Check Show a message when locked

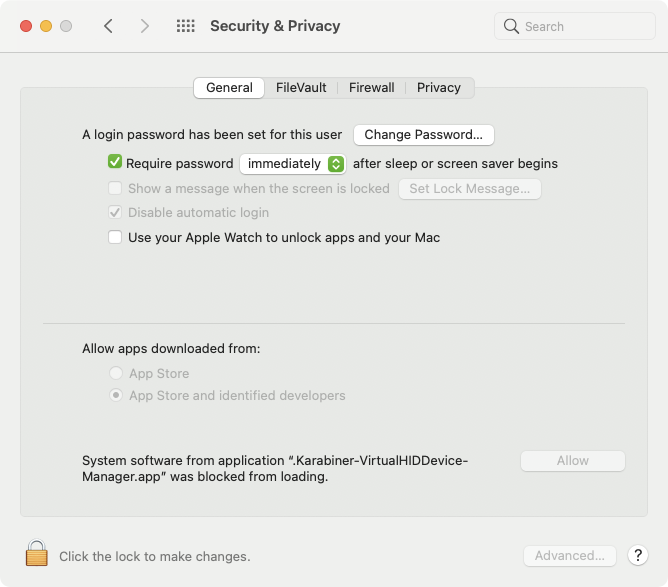pos(116,188)
